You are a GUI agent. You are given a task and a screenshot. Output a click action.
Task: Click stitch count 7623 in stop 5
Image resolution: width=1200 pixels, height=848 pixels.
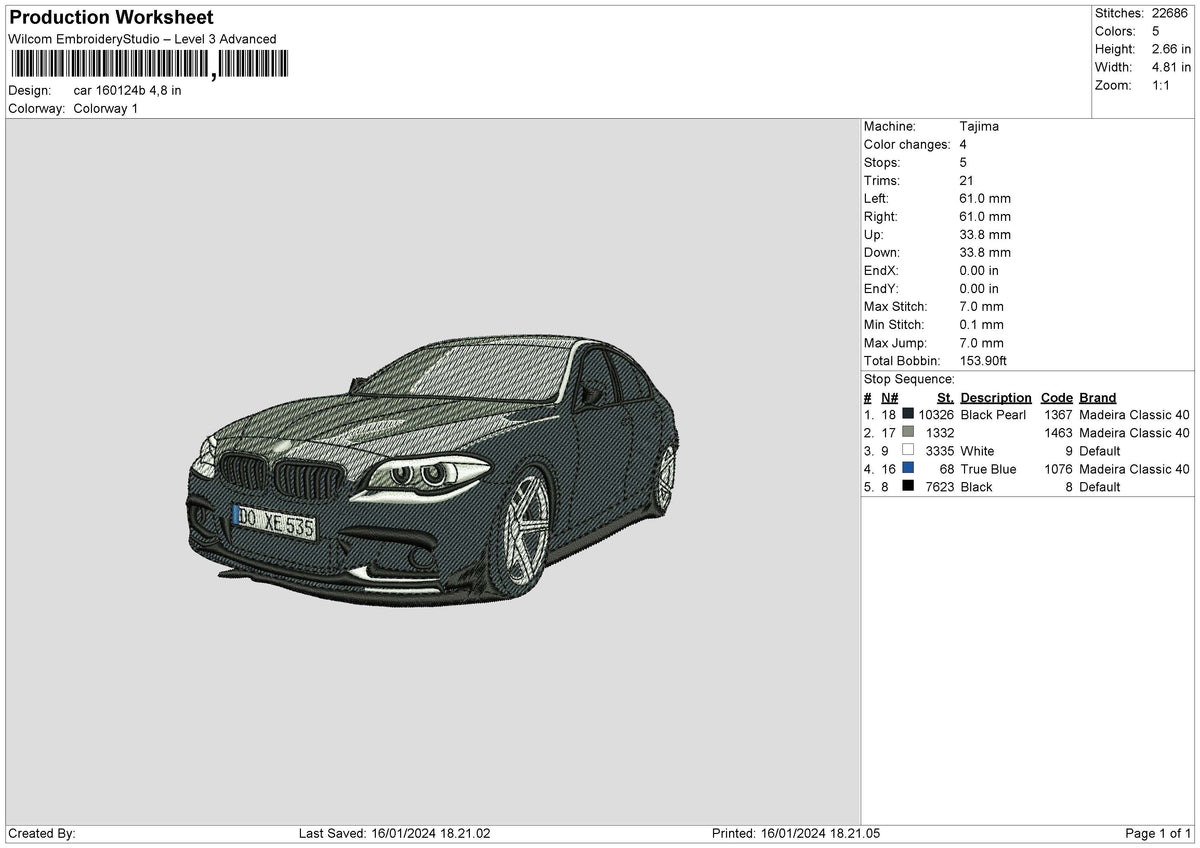pos(940,486)
